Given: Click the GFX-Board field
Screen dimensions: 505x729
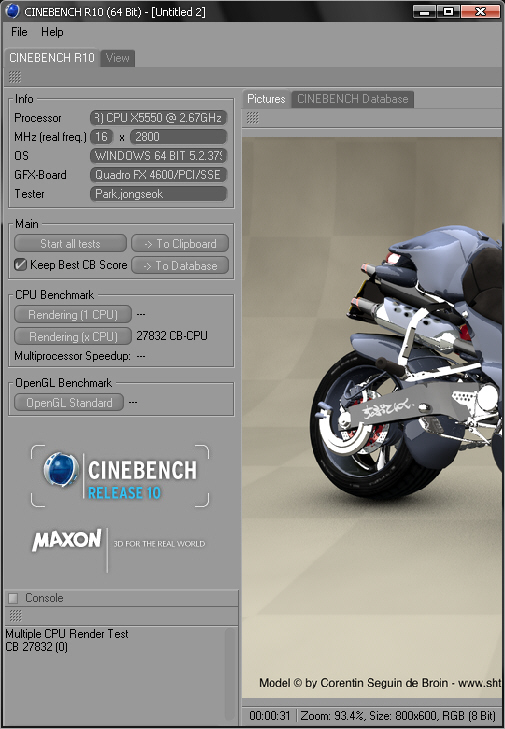Looking at the screenshot, I should 158,175.
